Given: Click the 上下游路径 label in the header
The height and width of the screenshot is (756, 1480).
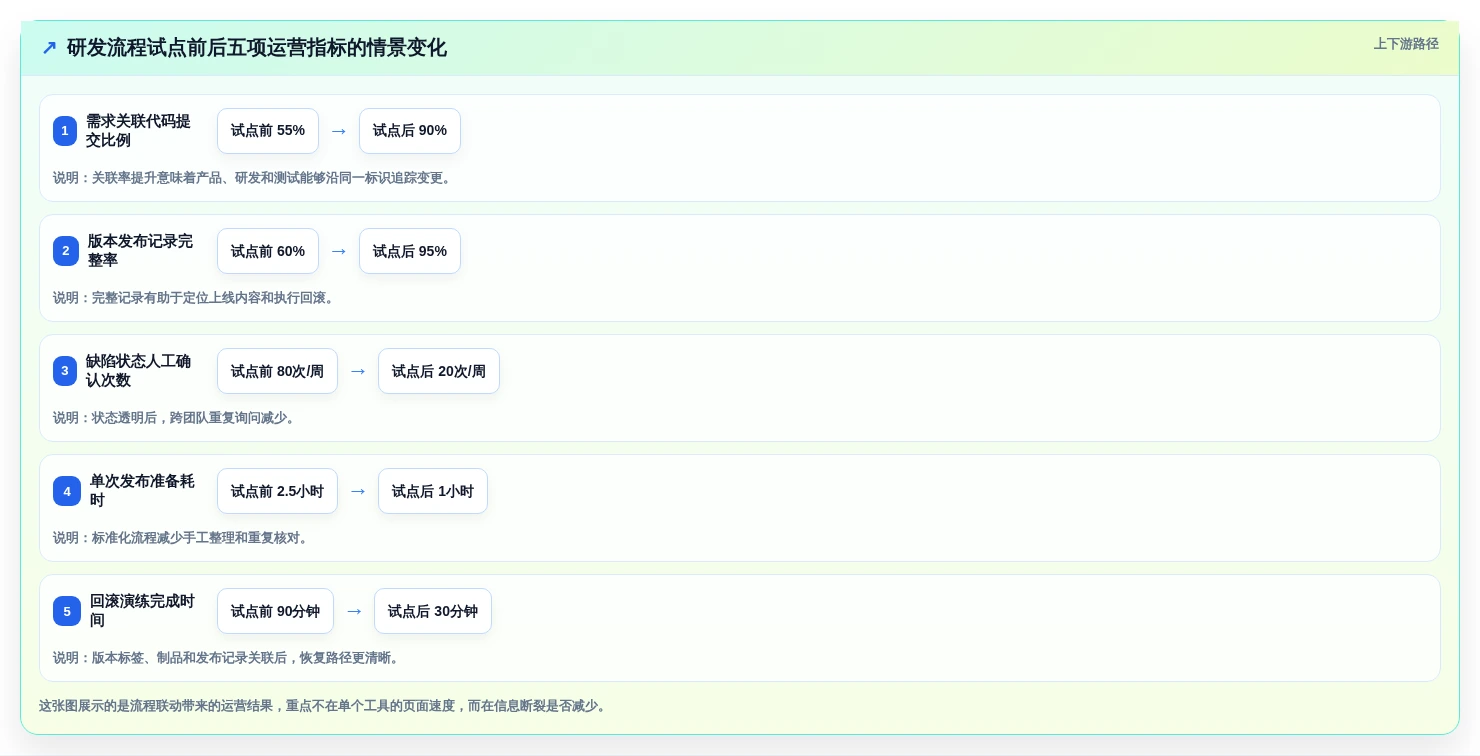Looking at the screenshot, I should click(1406, 44).
